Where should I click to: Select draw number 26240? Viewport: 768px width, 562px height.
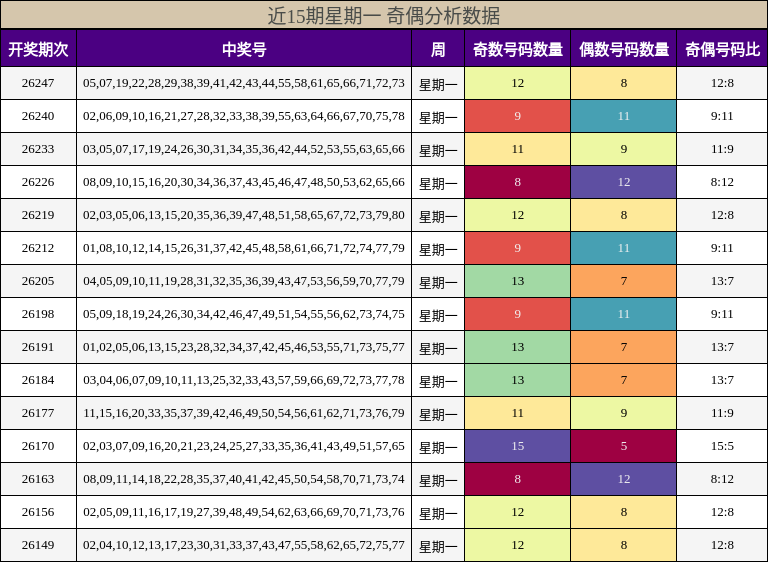38,116
